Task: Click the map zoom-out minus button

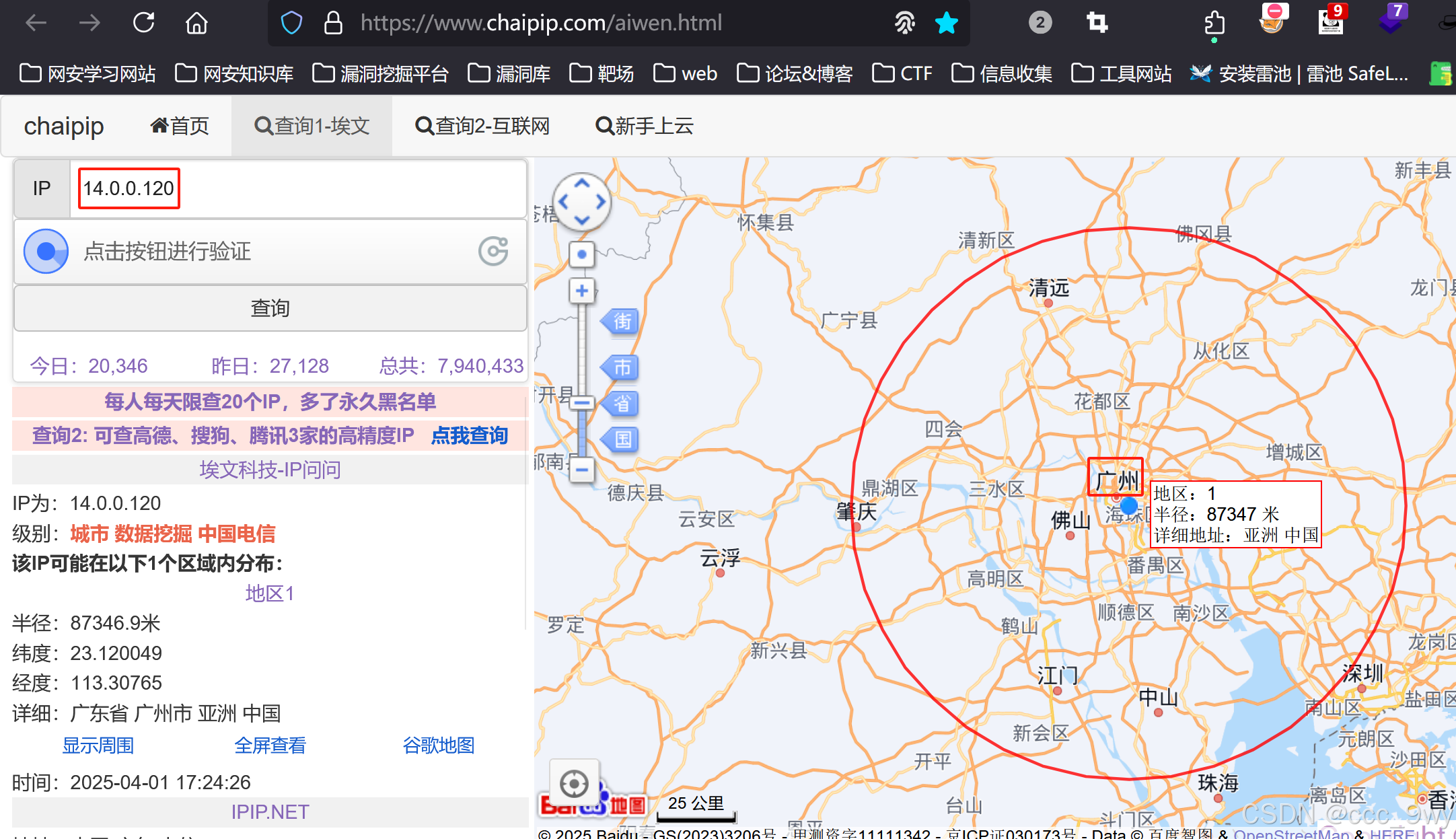Action: click(582, 469)
